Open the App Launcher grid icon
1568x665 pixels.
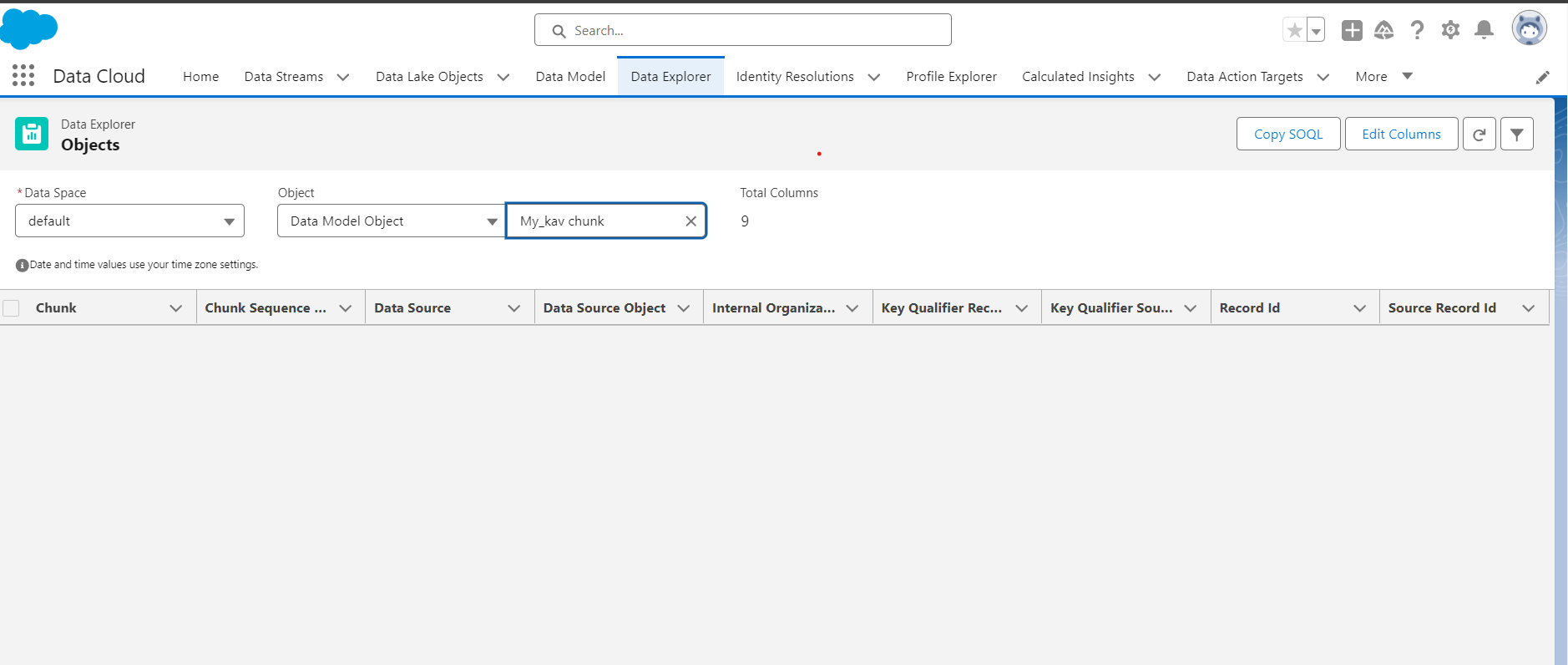coord(23,76)
